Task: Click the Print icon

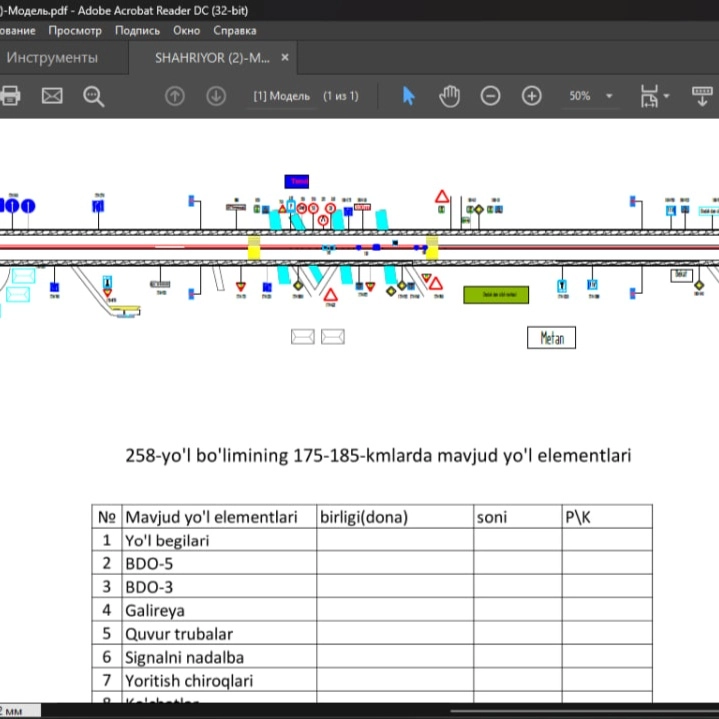Action: (x=10, y=96)
